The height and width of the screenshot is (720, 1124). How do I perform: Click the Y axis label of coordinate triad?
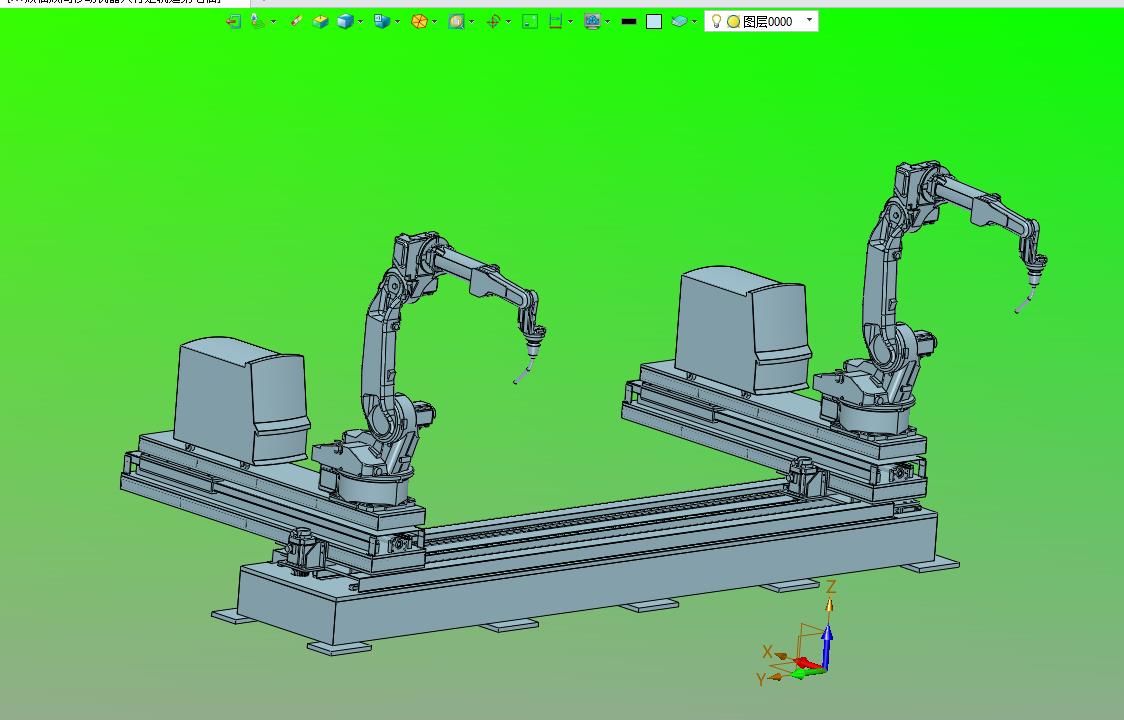[761, 678]
